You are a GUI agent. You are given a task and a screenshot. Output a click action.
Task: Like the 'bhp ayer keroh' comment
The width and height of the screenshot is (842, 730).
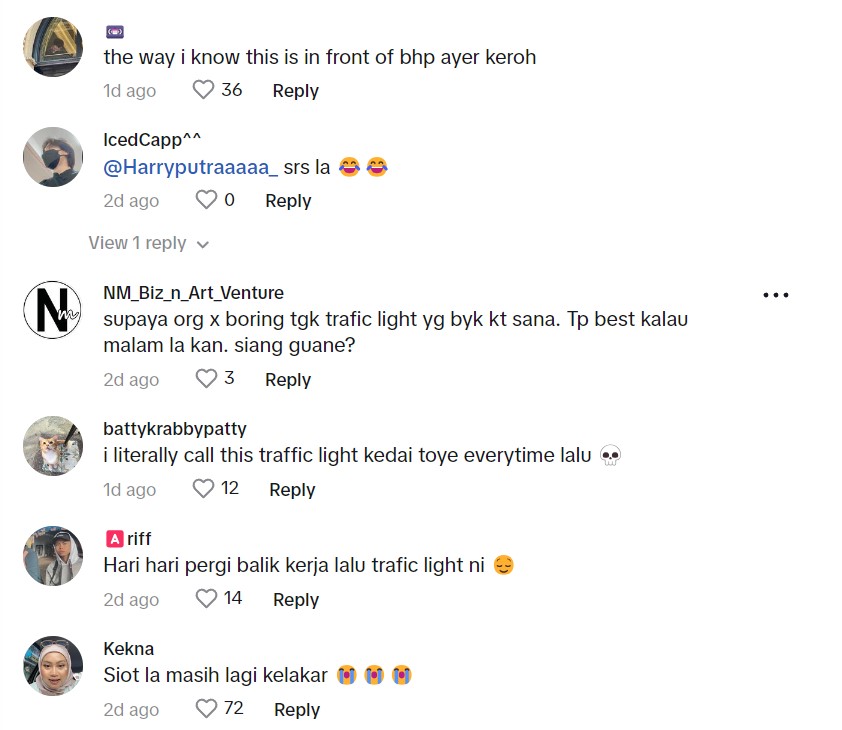coord(203,90)
